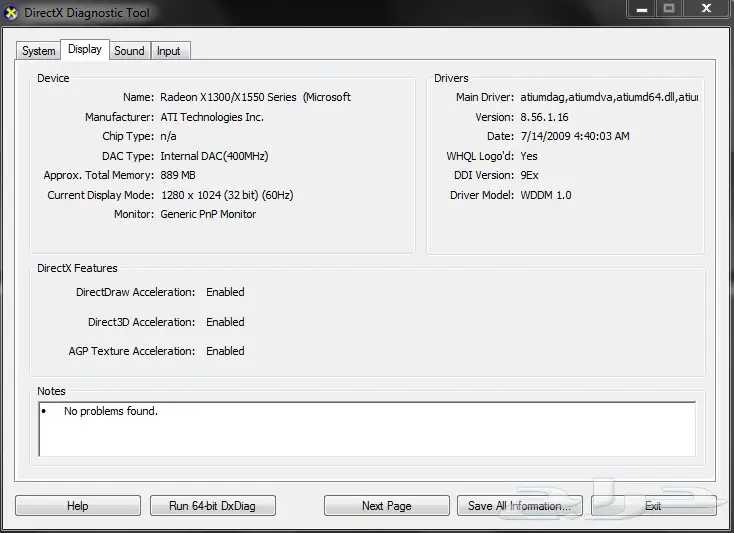The width and height of the screenshot is (734, 533).
Task: Select the 'No problems found.' note text
Action: click(x=111, y=411)
